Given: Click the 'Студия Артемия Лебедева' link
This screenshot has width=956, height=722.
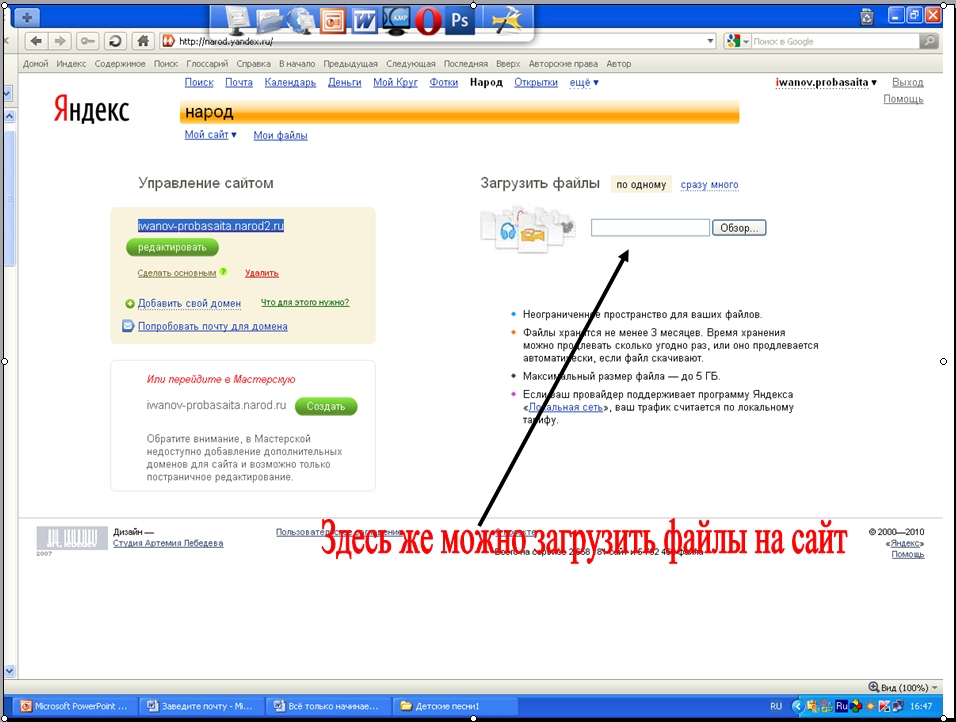Looking at the screenshot, I should [168, 543].
